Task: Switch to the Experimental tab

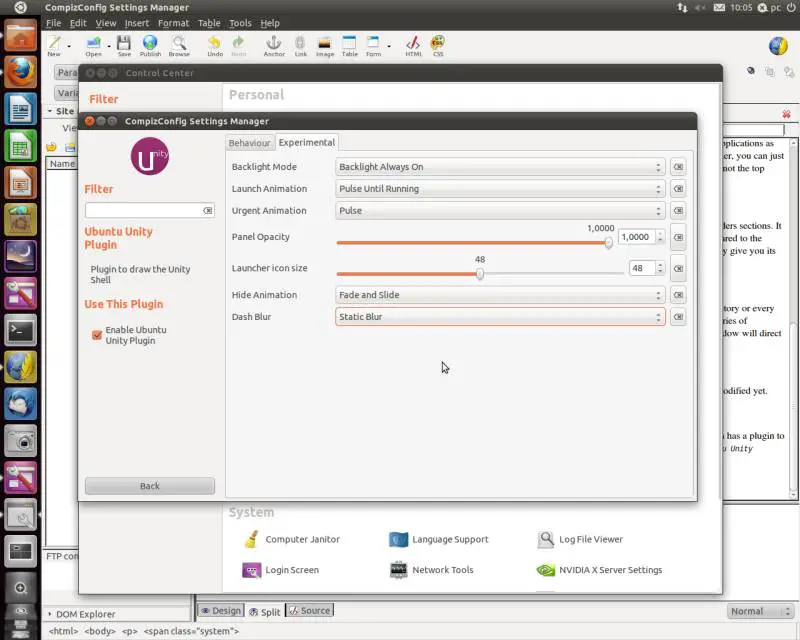Action: (x=307, y=142)
